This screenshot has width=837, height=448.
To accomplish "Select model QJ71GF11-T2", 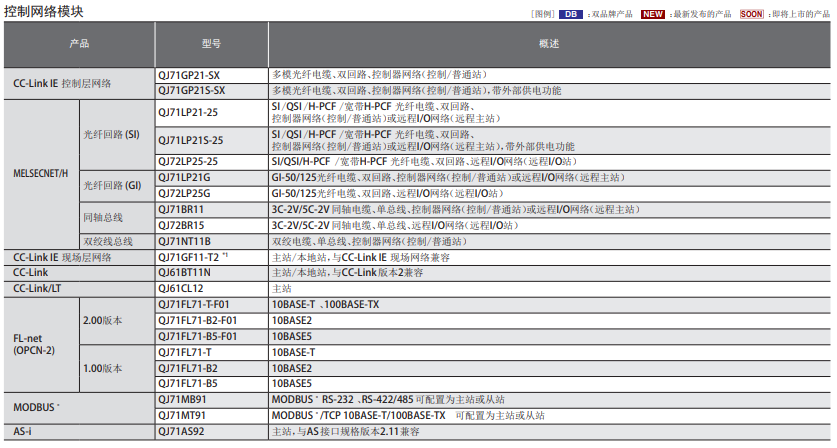I will pyautogui.click(x=188, y=257).
